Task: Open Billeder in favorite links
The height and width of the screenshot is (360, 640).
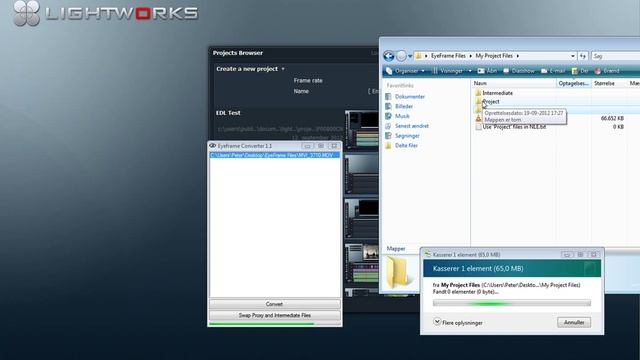Action: (404, 107)
